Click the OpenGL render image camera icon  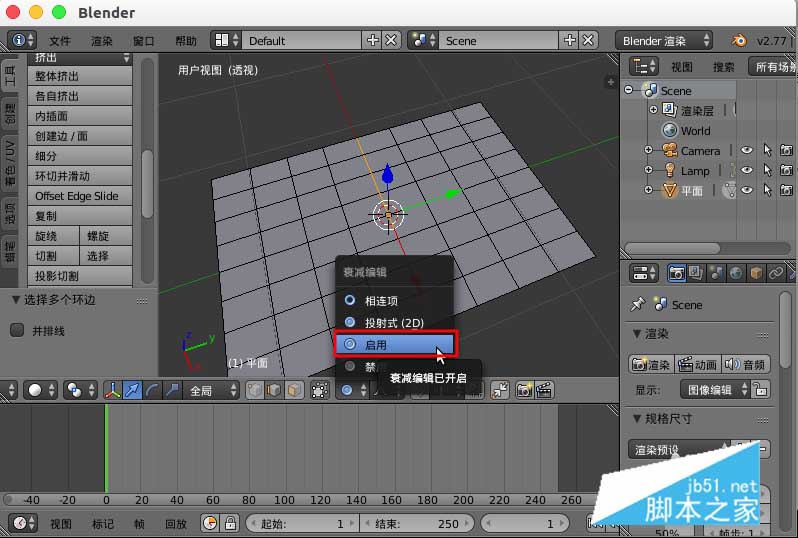point(524,390)
